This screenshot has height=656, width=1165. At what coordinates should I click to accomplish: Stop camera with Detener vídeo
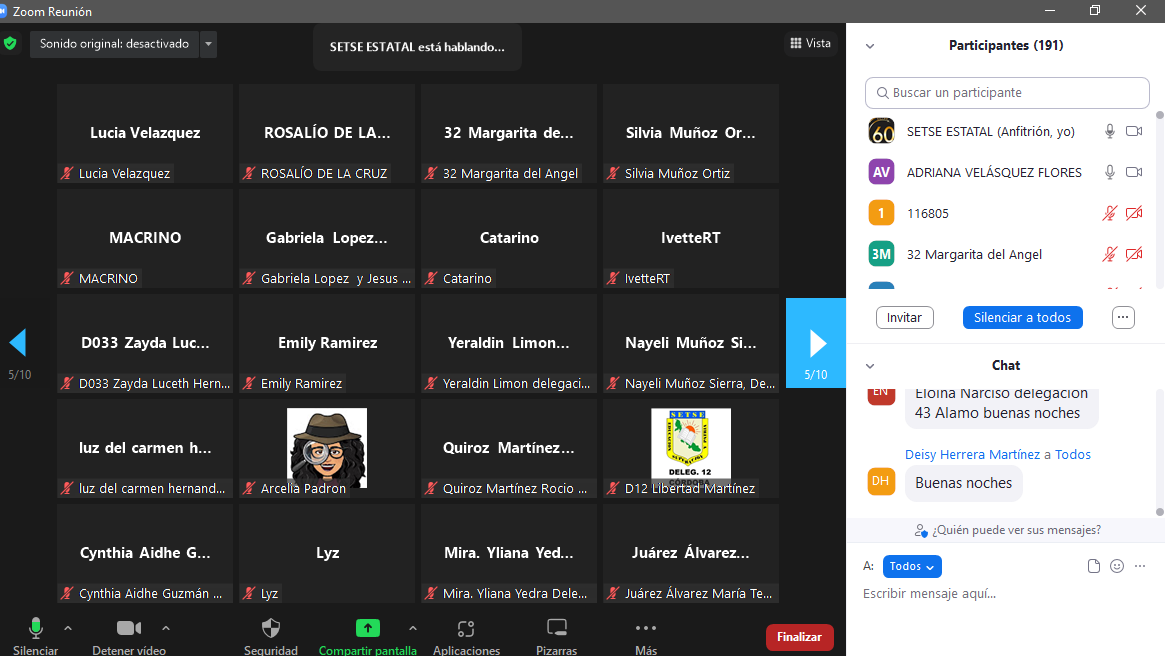129,637
